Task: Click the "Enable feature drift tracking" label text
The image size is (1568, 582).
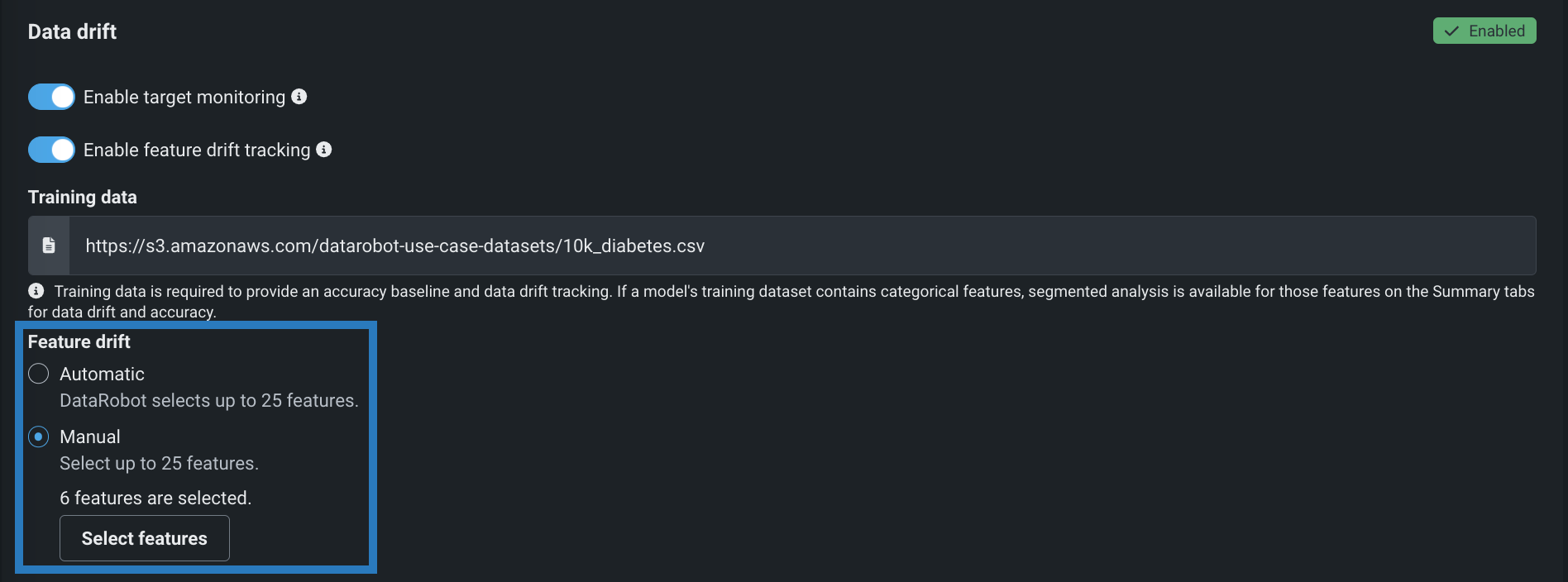Action: (197, 150)
